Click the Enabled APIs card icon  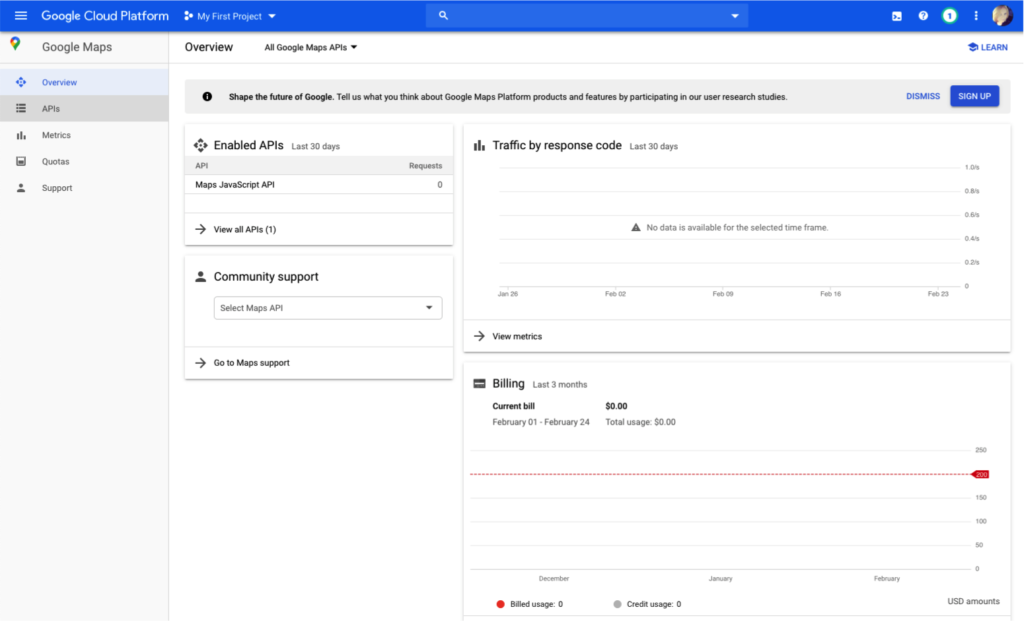pos(200,145)
